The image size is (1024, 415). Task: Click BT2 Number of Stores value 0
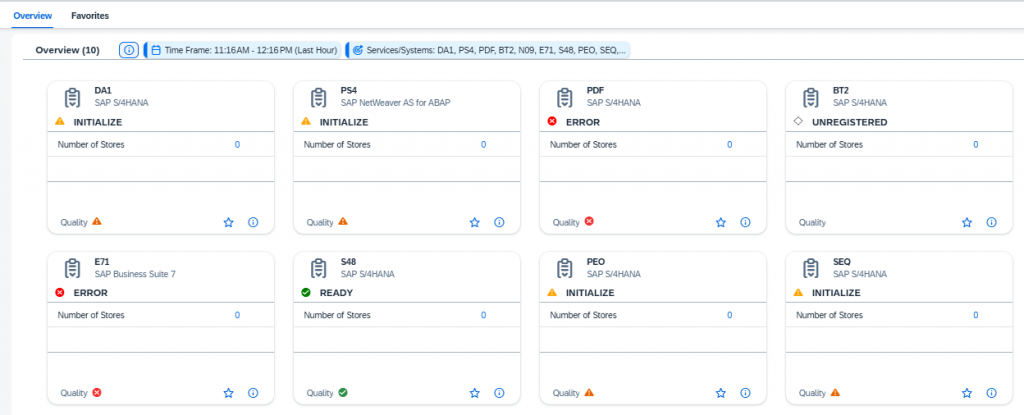976,144
